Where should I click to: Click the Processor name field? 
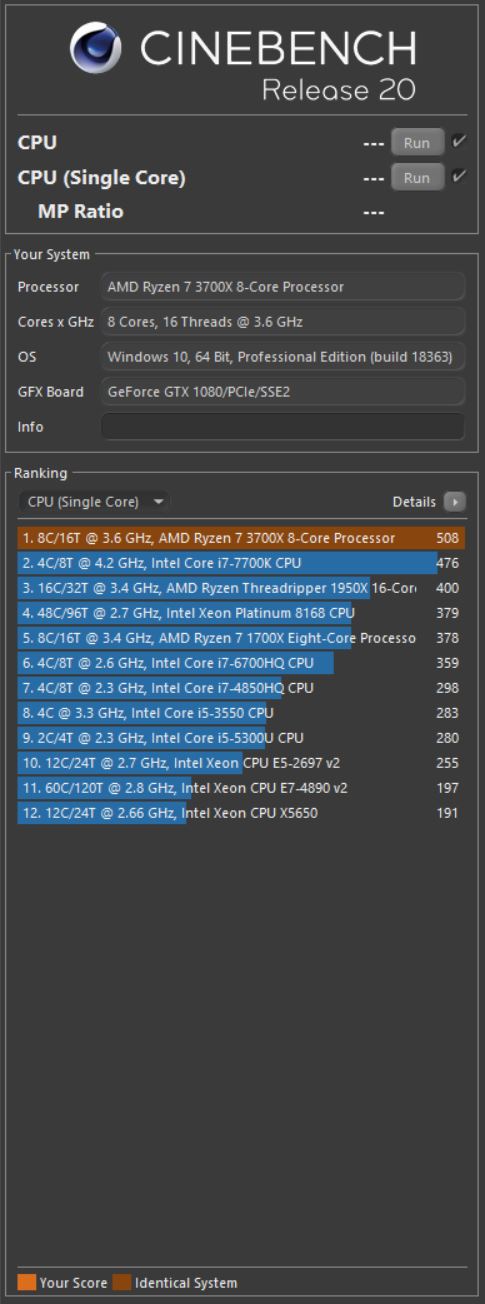click(283, 287)
